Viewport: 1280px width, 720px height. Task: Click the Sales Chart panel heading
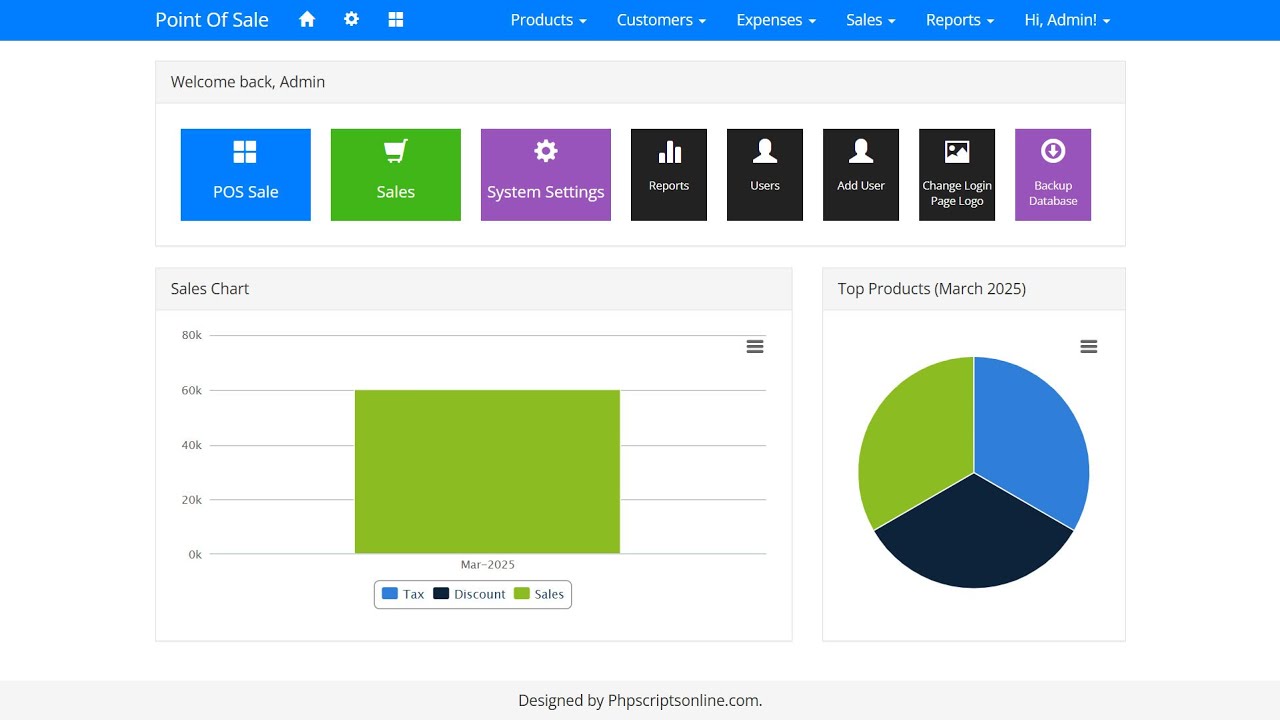pyautogui.click(x=210, y=289)
